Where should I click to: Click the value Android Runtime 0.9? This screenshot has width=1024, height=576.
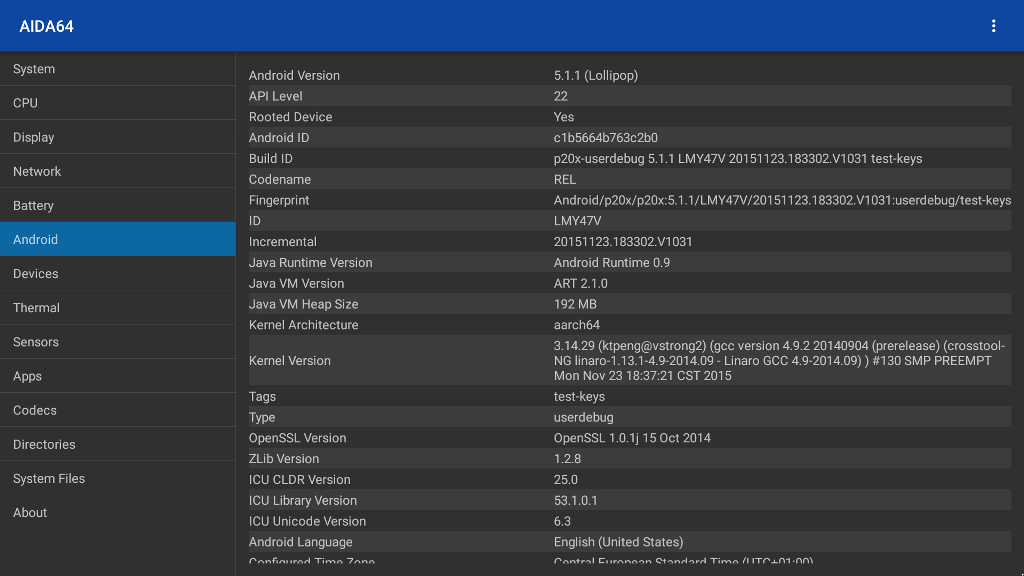(x=612, y=263)
